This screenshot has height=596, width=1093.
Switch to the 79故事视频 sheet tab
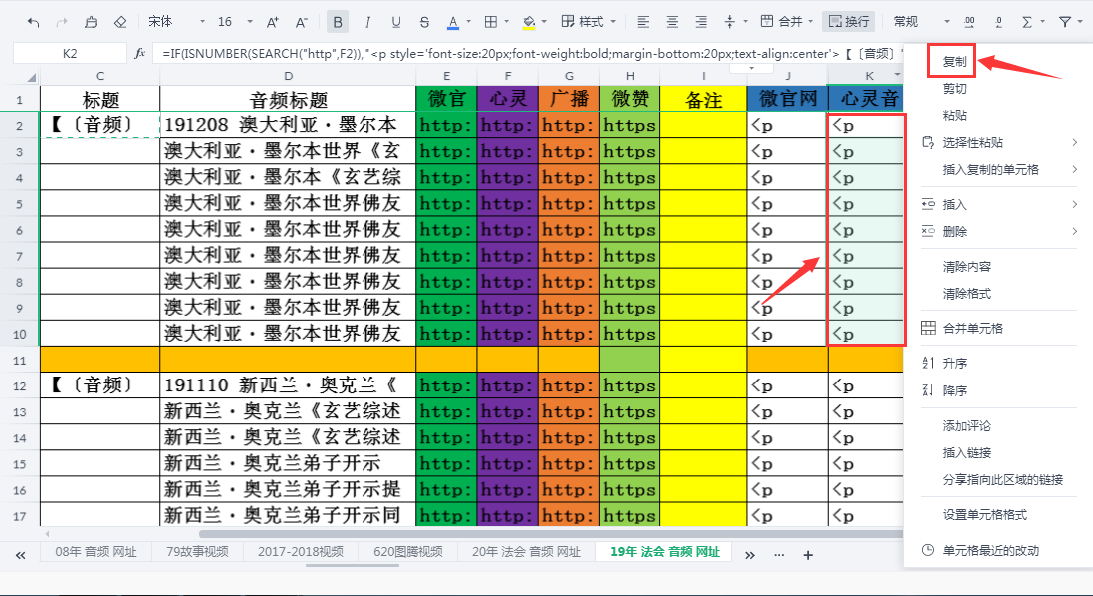coord(197,551)
